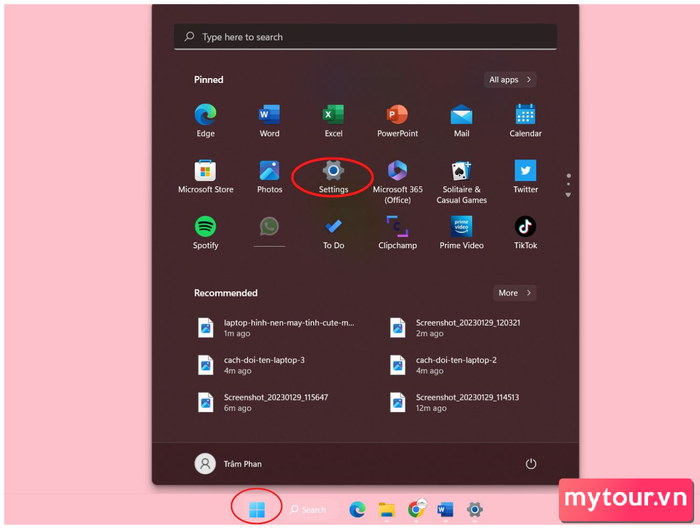The width and height of the screenshot is (700, 531).
Task: Launch Spotify
Action: (x=205, y=232)
